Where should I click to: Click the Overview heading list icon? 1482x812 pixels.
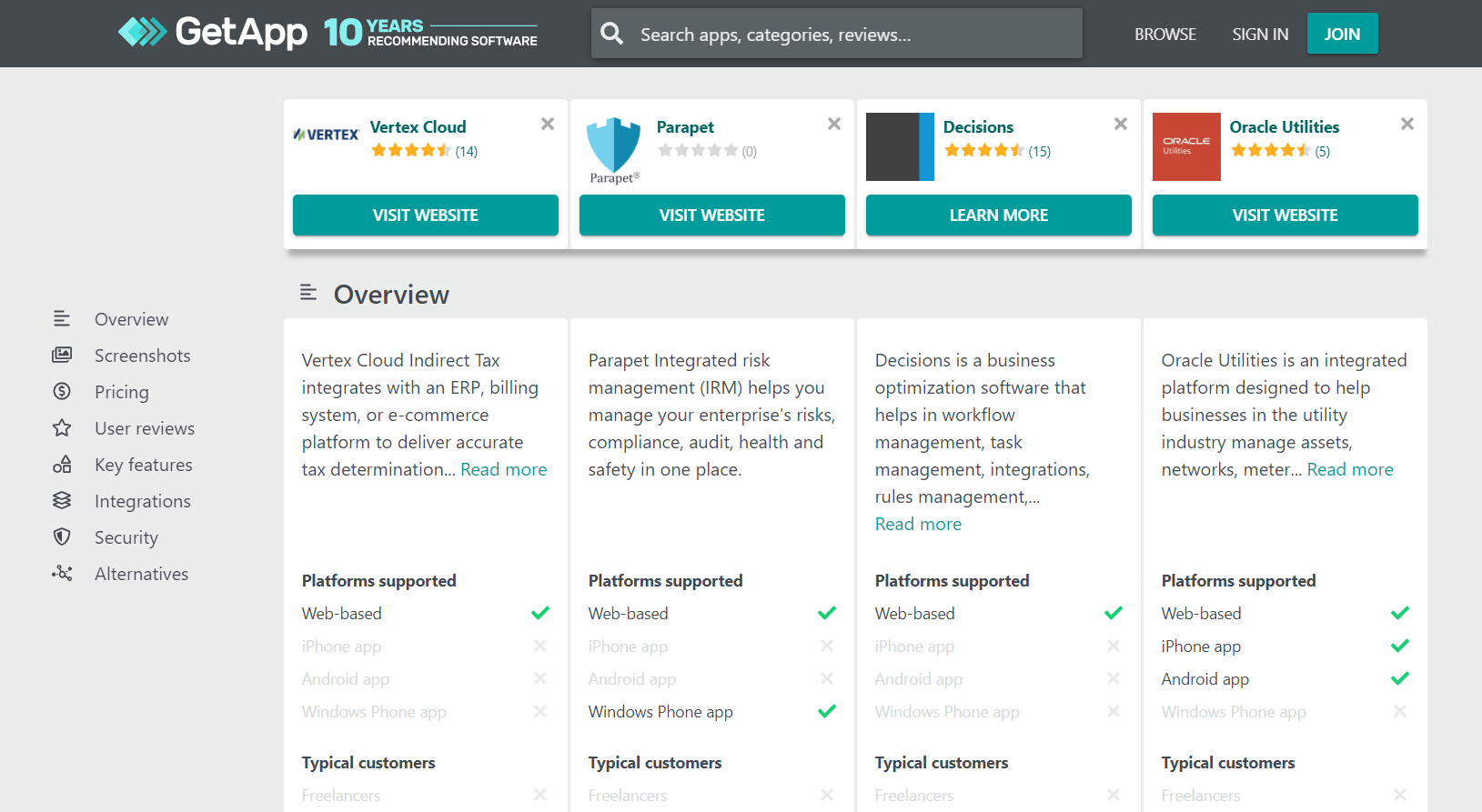point(308,293)
